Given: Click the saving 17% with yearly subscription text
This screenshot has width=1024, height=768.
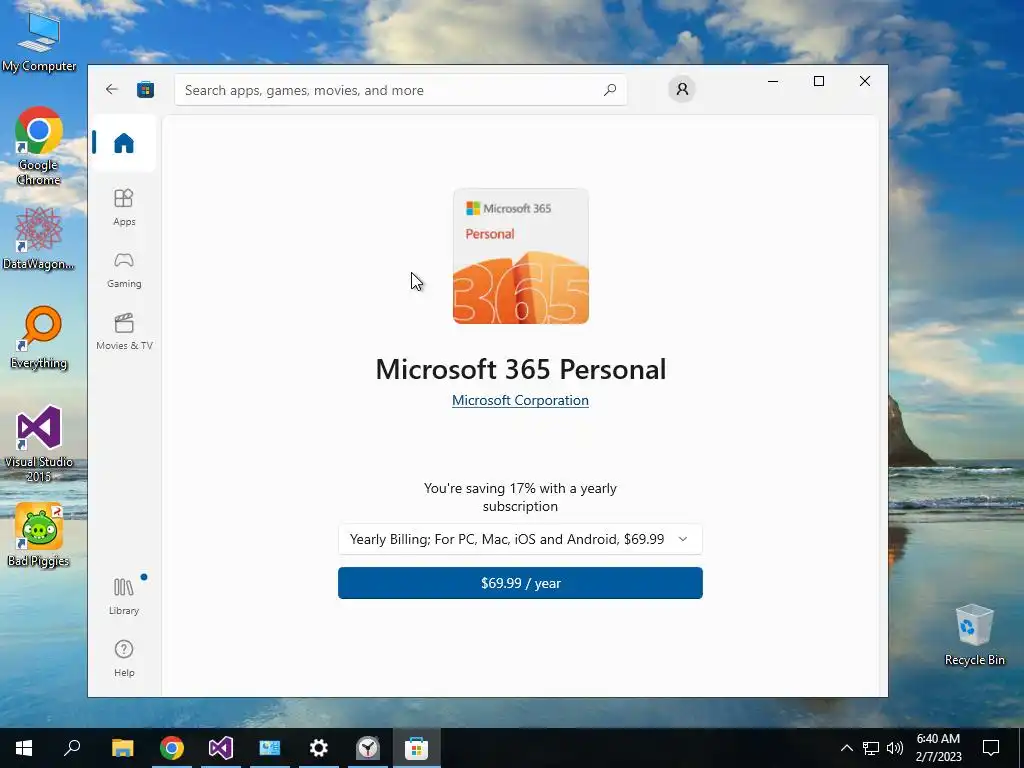Looking at the screenshot, I should point(520,497).
